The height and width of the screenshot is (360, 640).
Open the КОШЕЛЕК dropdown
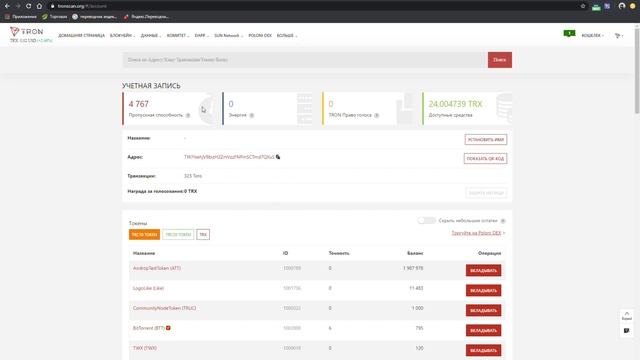593,36
